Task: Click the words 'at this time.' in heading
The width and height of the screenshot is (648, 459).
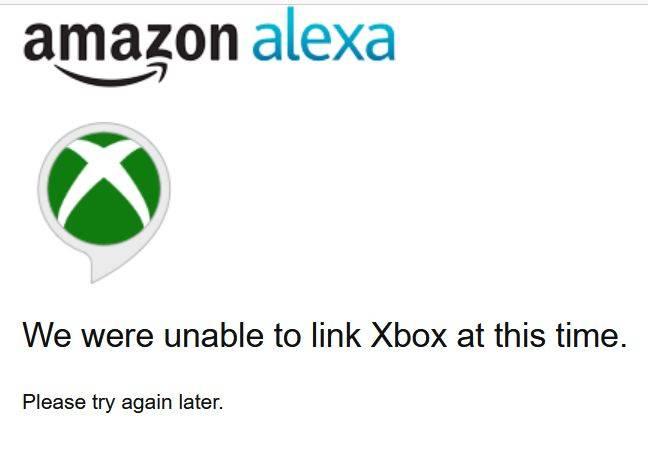Action: pyautogui.click(x=542, y=335)
